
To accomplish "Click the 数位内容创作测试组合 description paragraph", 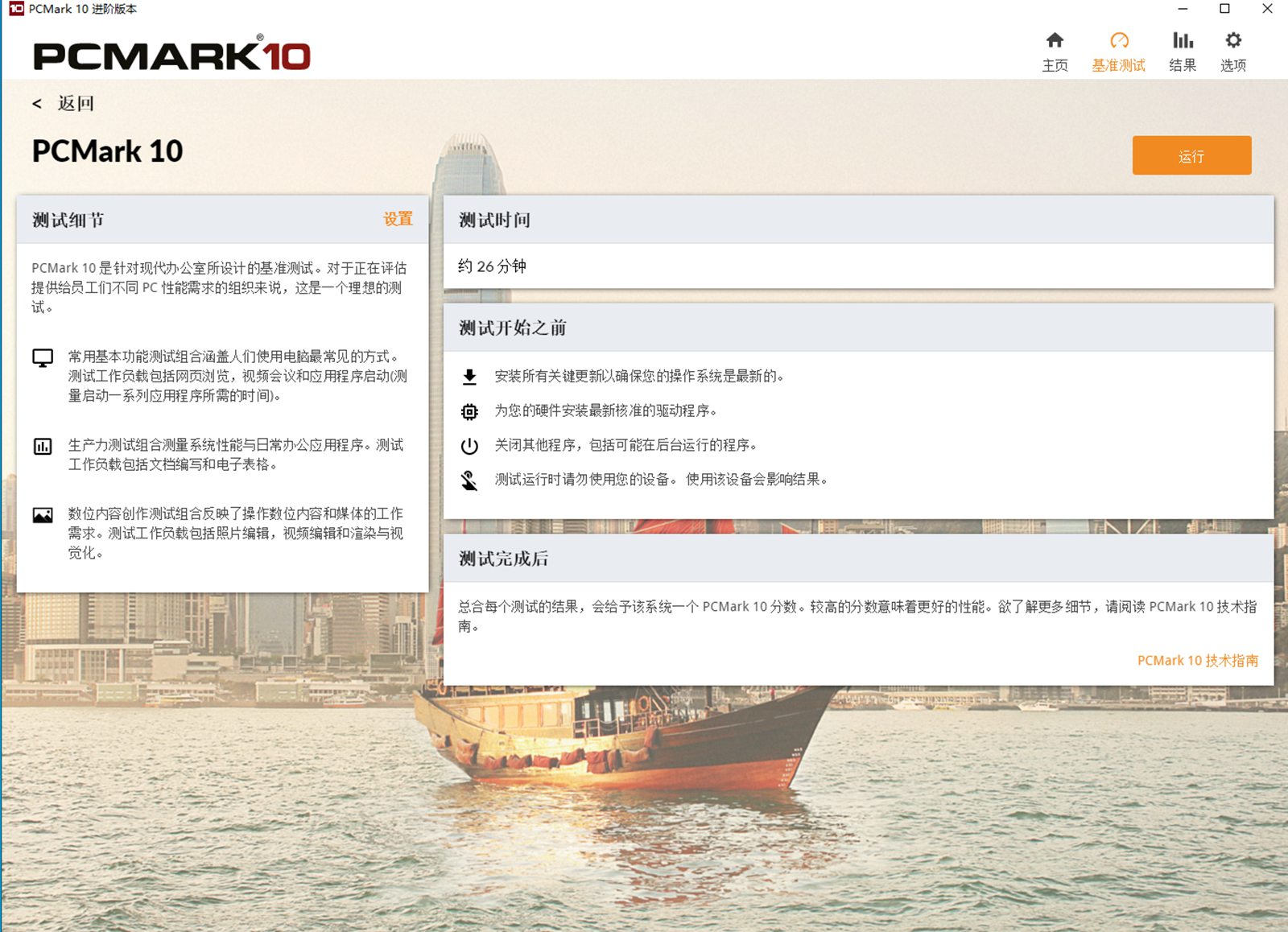I will 236,534.
